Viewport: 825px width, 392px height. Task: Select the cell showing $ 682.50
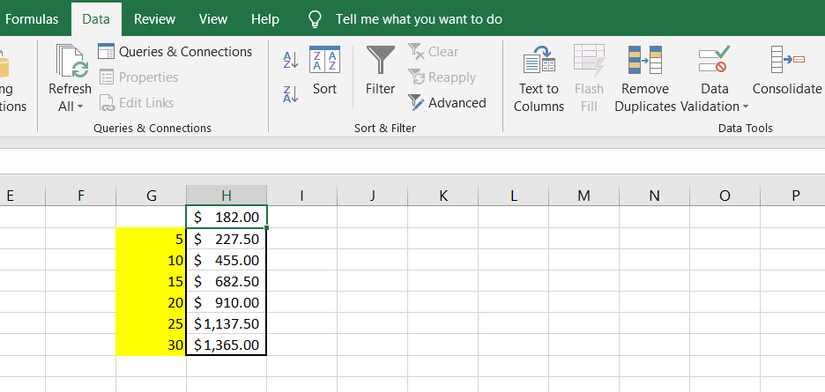[x=226, y=281]
